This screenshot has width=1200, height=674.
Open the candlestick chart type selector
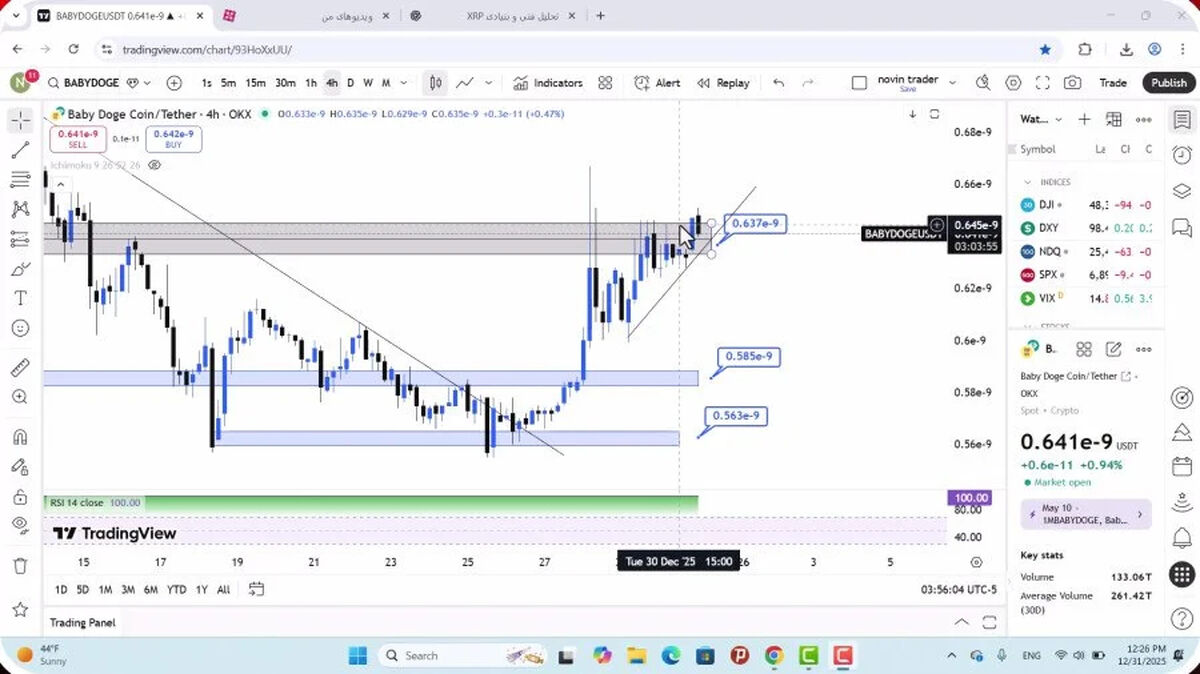tap(435, 83)
